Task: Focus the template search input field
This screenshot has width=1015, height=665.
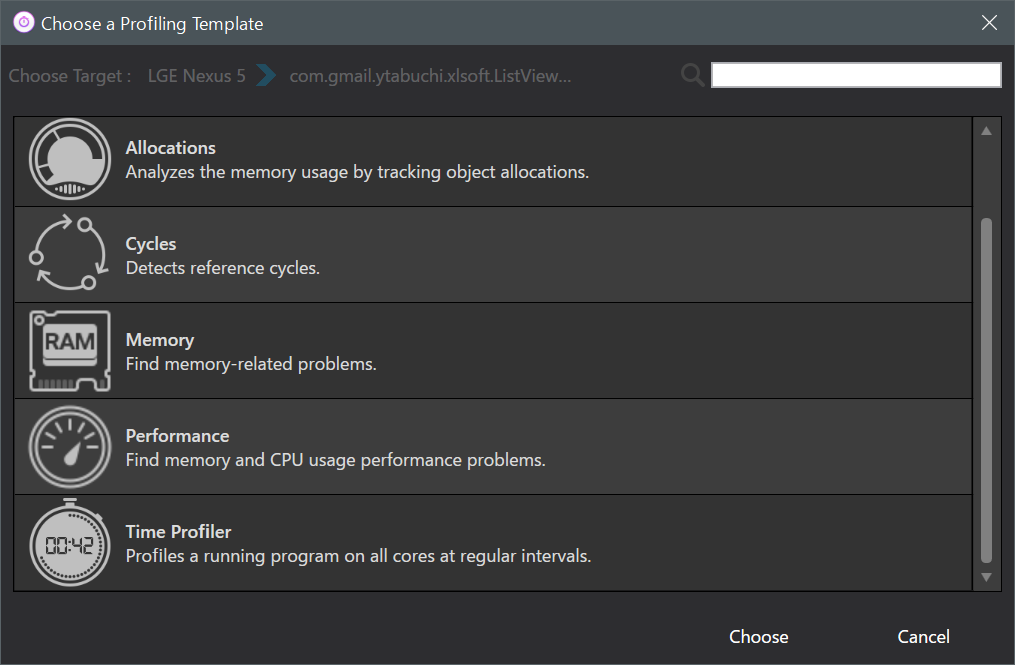Action: click(855, 75)
